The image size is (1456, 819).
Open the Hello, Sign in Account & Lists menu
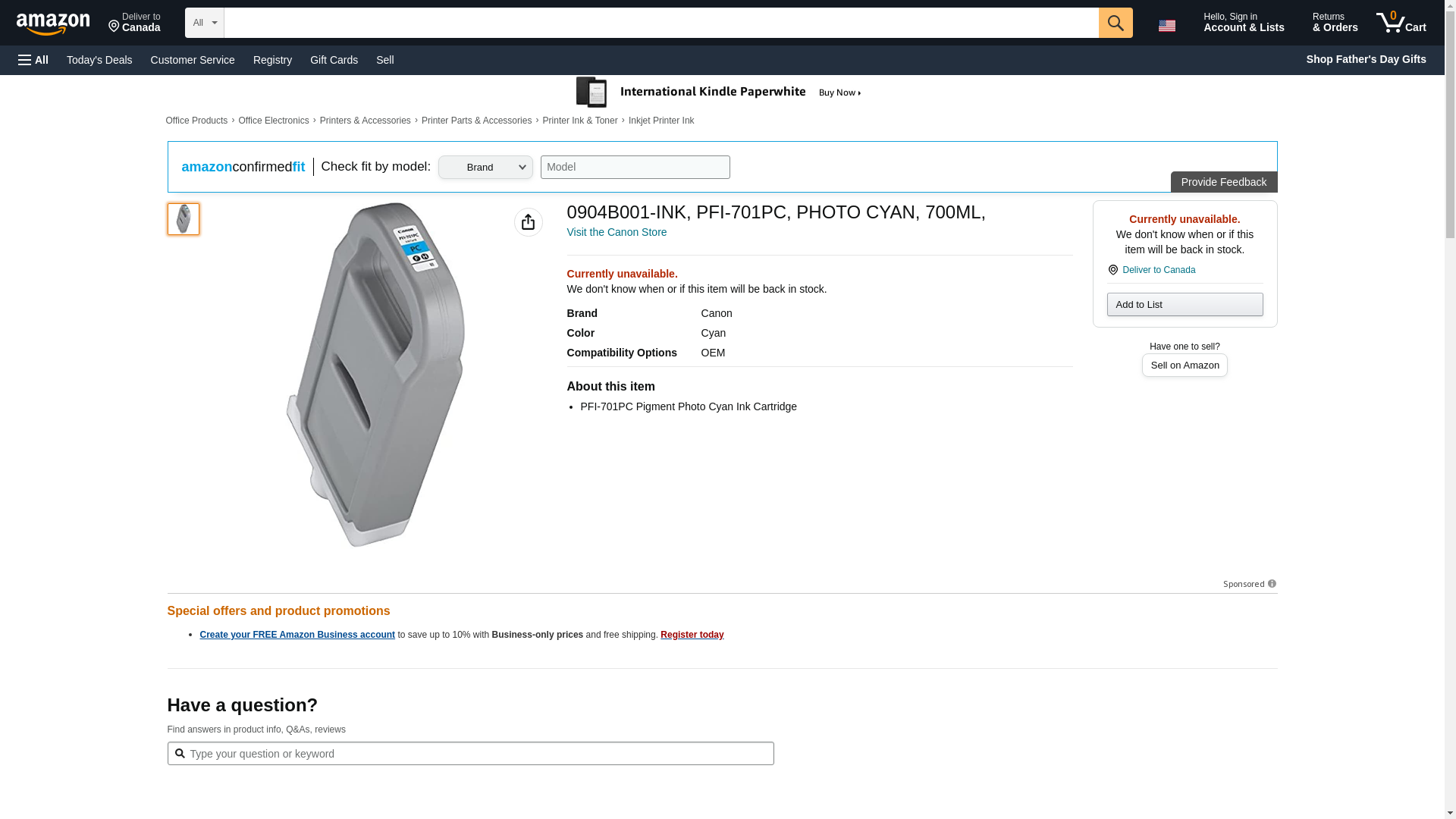pos(1243,23)
